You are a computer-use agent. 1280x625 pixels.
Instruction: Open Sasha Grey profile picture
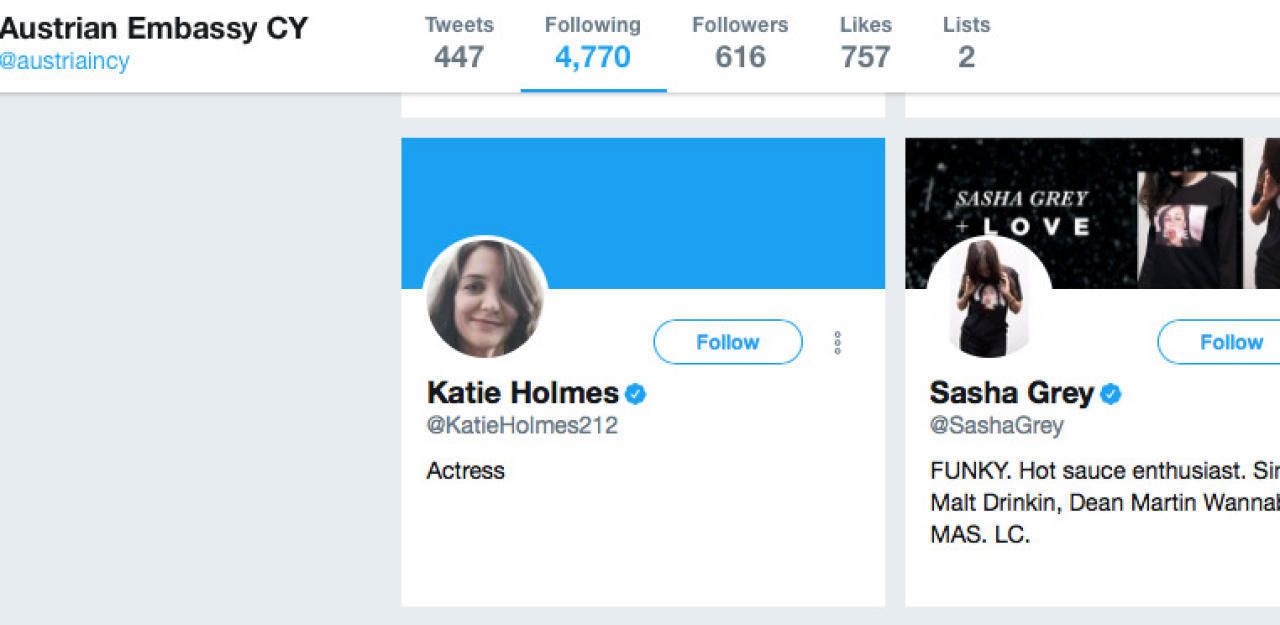tap(989, 298)
